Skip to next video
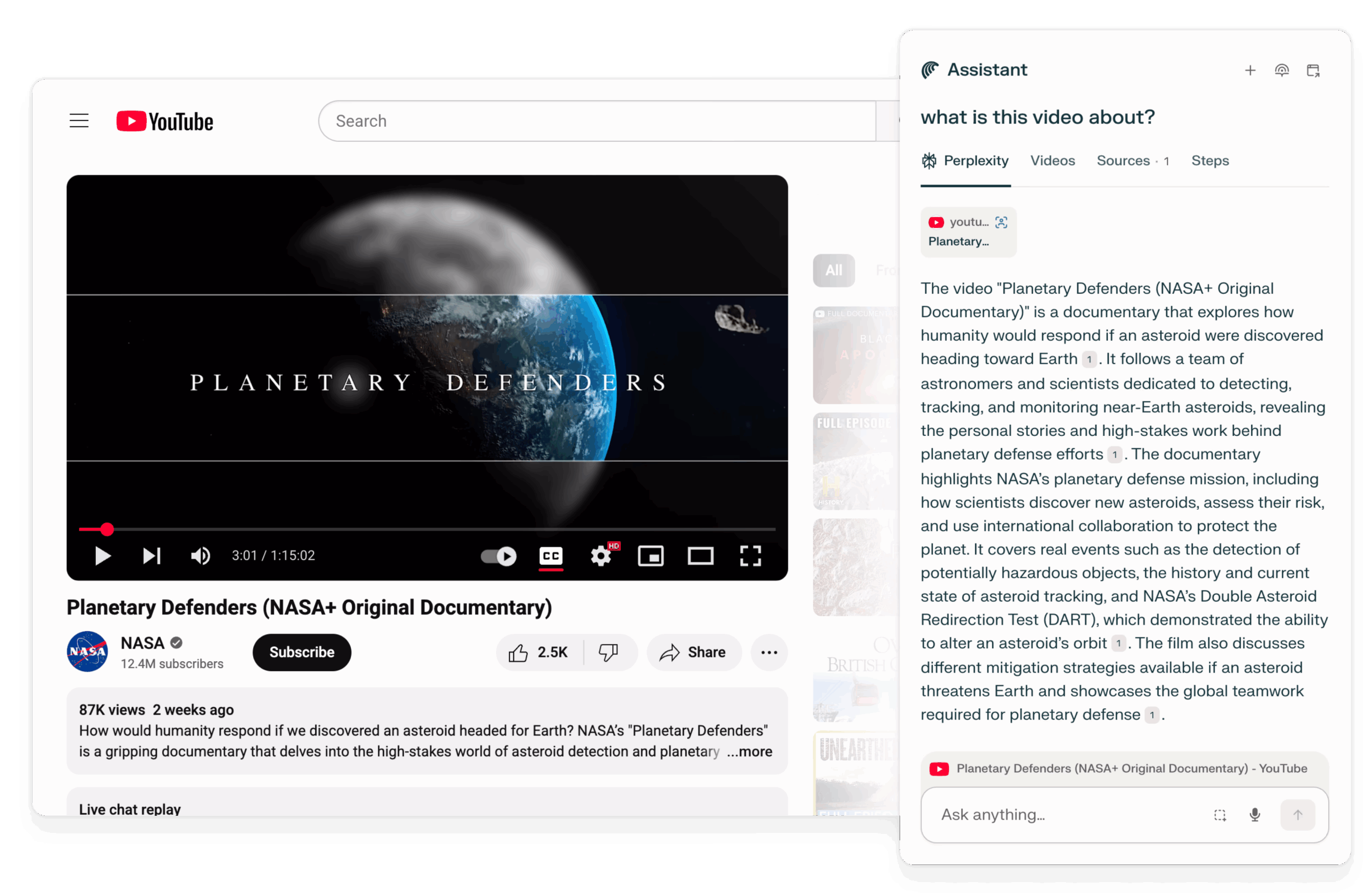 pyautogui.click(x=151, y=556)
